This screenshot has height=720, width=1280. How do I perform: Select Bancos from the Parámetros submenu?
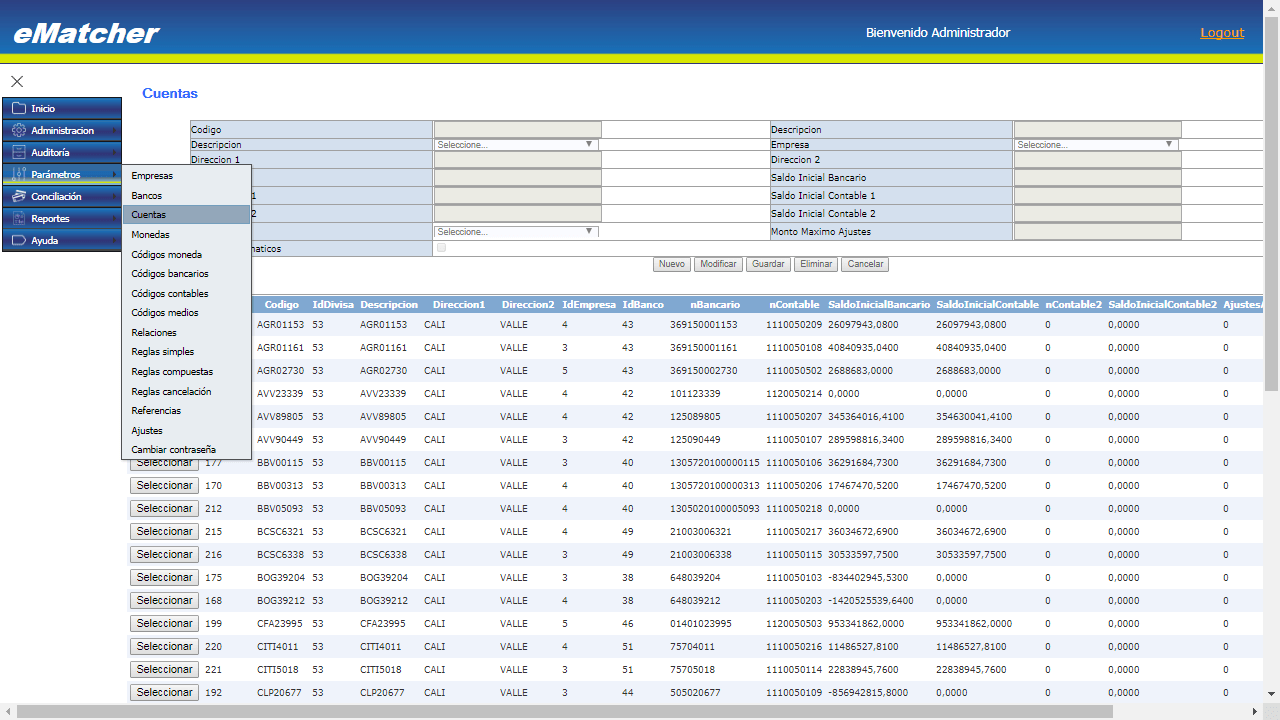click(x=147, y=196)
